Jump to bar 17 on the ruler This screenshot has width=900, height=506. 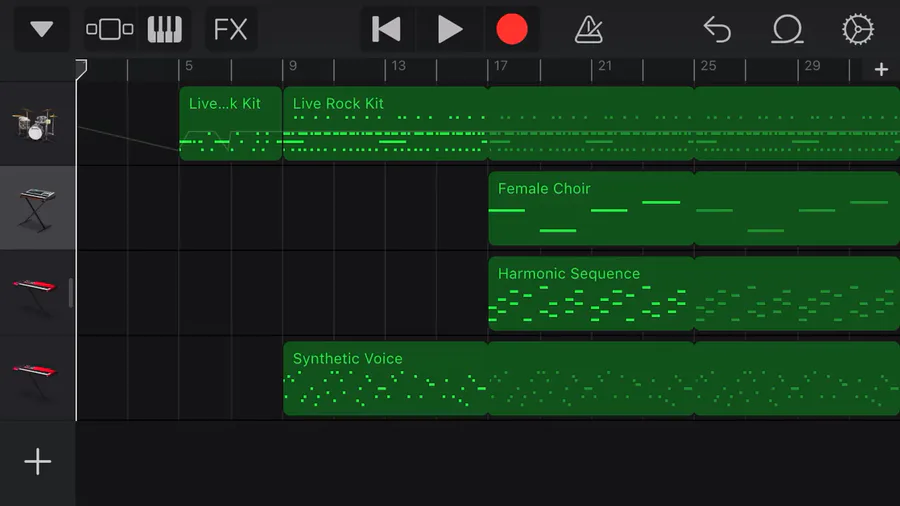(500, 66)
